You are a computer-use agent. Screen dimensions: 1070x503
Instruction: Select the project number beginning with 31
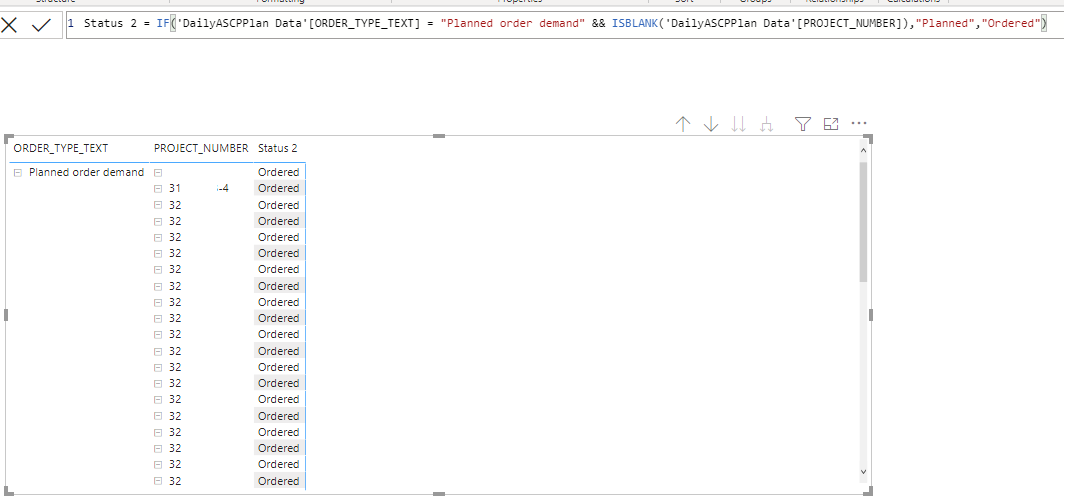point(198,188)
